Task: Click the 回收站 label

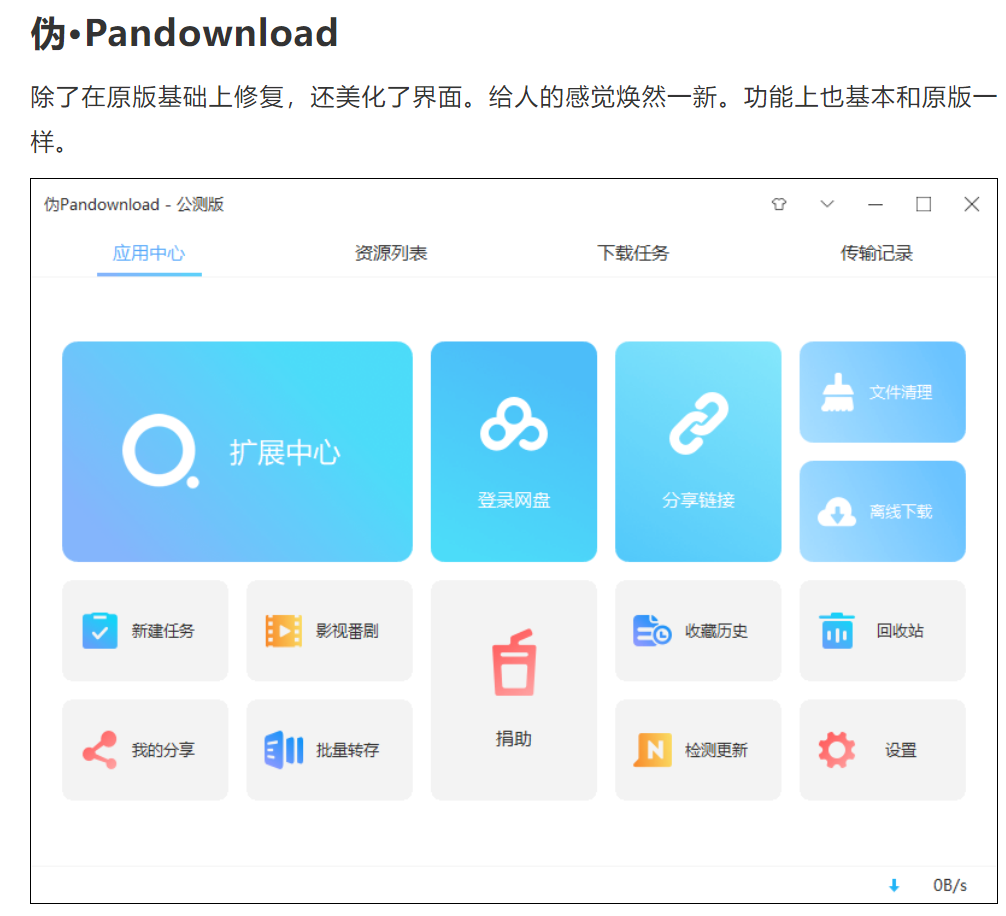Action: [x=900, y=631]
